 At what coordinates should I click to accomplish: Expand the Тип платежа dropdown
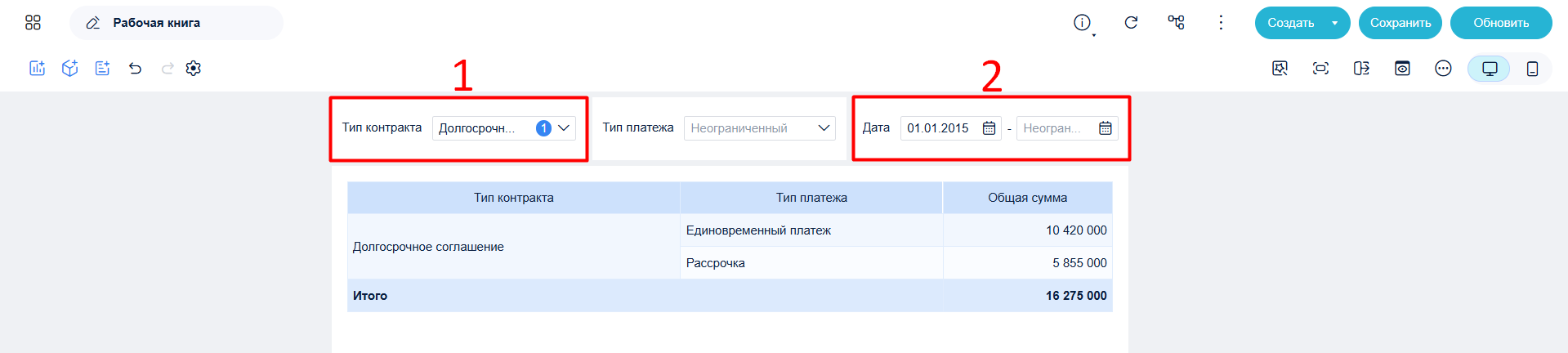tap(760, 128)
